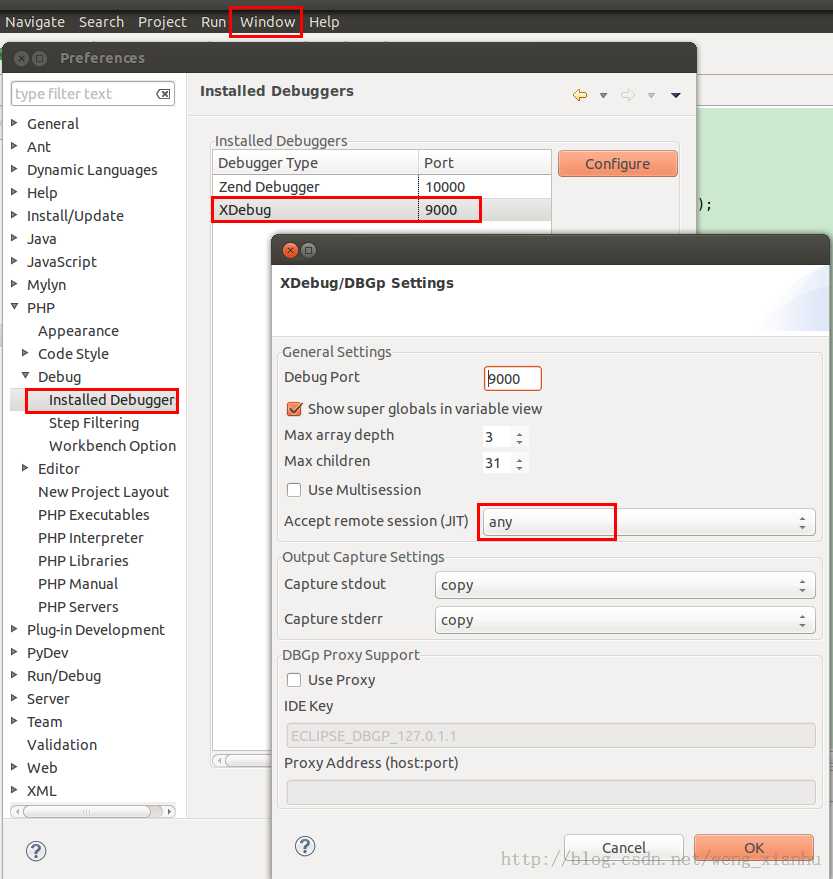
Task: Click Cancel in XDebug settings
Action: (x=624, y=848)
